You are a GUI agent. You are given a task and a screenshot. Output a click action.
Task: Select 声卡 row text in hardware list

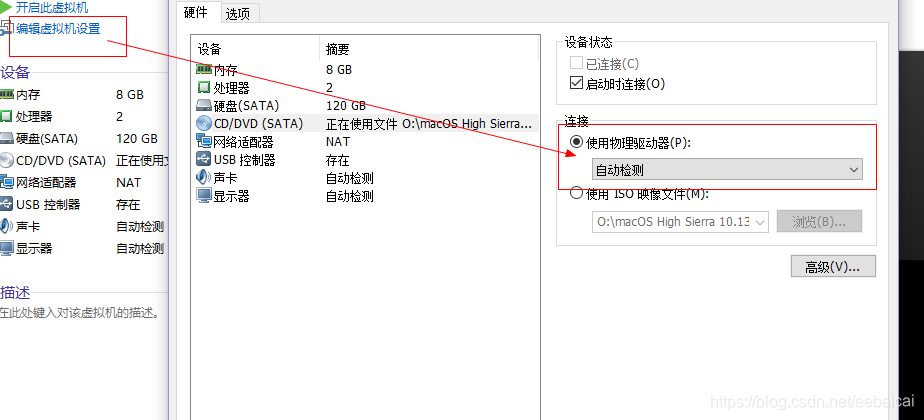225,178
